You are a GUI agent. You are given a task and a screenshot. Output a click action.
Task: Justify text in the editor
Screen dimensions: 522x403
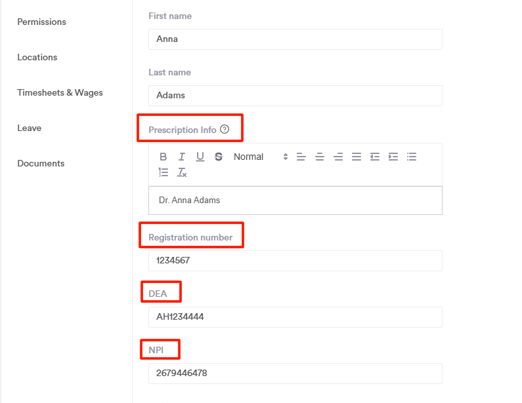pos(356,157)
